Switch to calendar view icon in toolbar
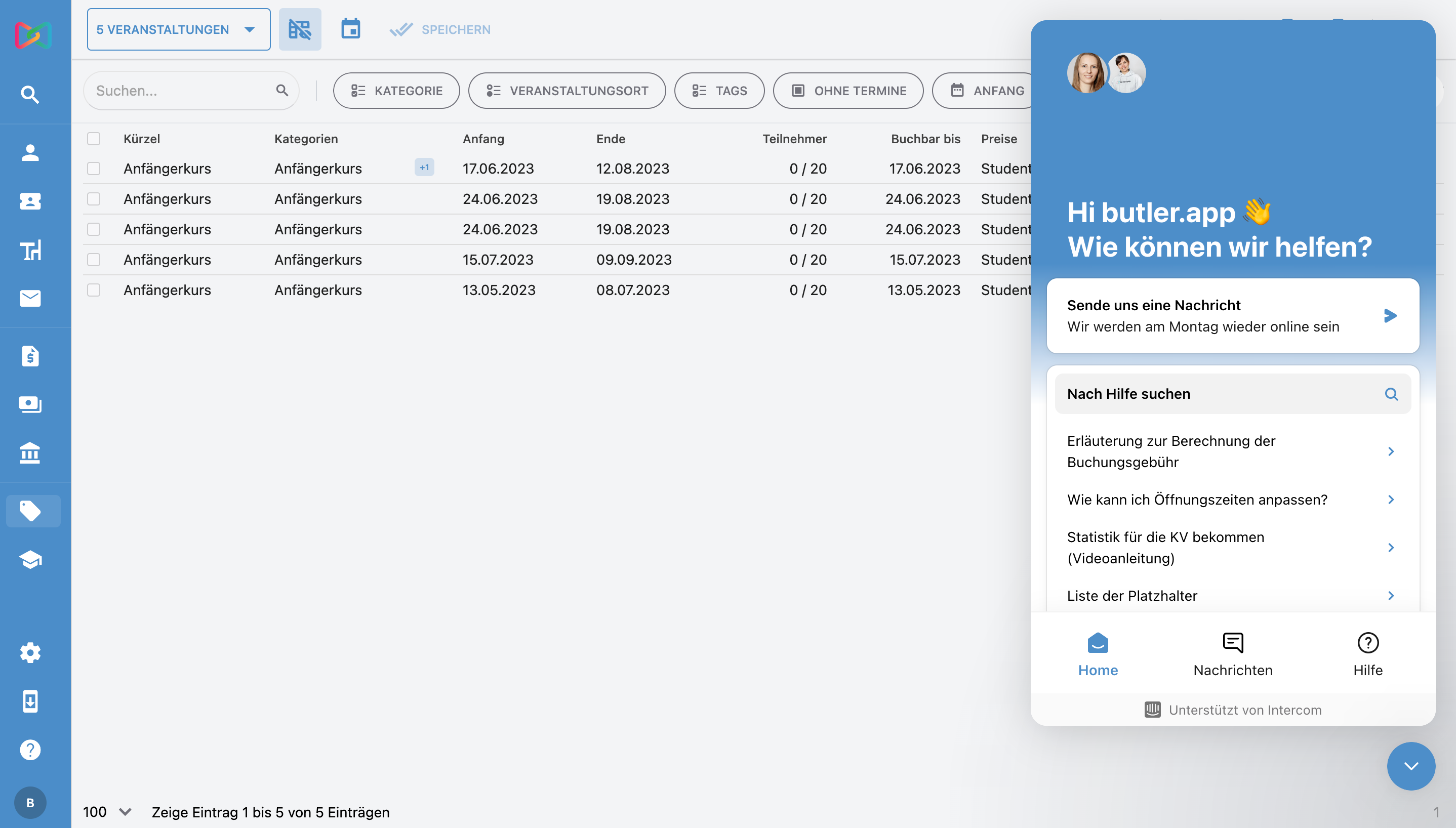The height and width of the screenshot is (828, 1456). (350, 29)
